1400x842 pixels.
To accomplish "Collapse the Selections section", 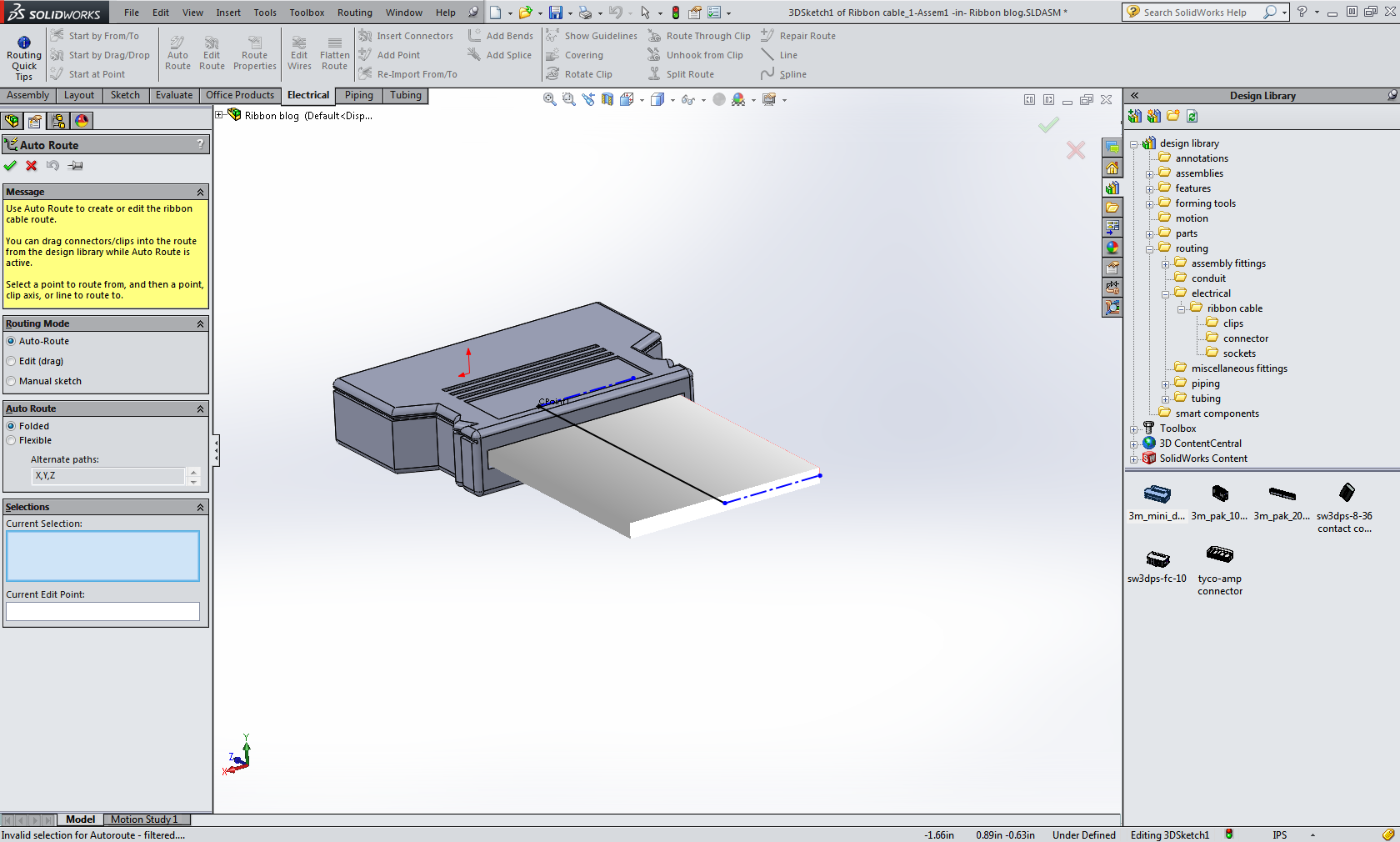I will click(x=200, y=507).
